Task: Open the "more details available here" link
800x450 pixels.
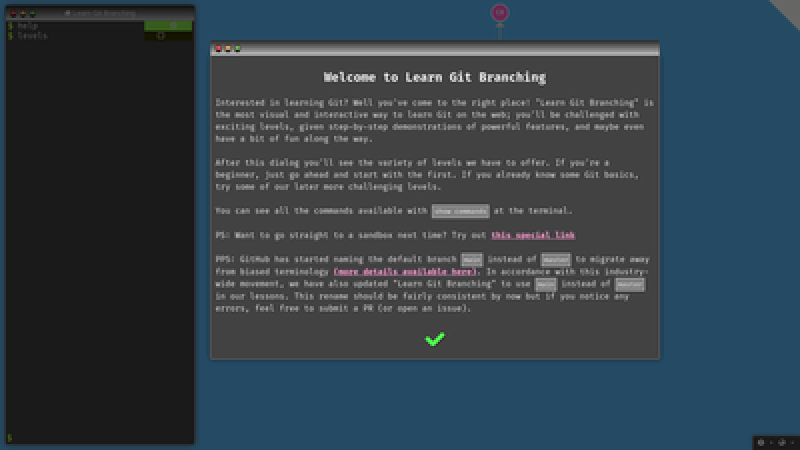Action: (x=405, y=272)
